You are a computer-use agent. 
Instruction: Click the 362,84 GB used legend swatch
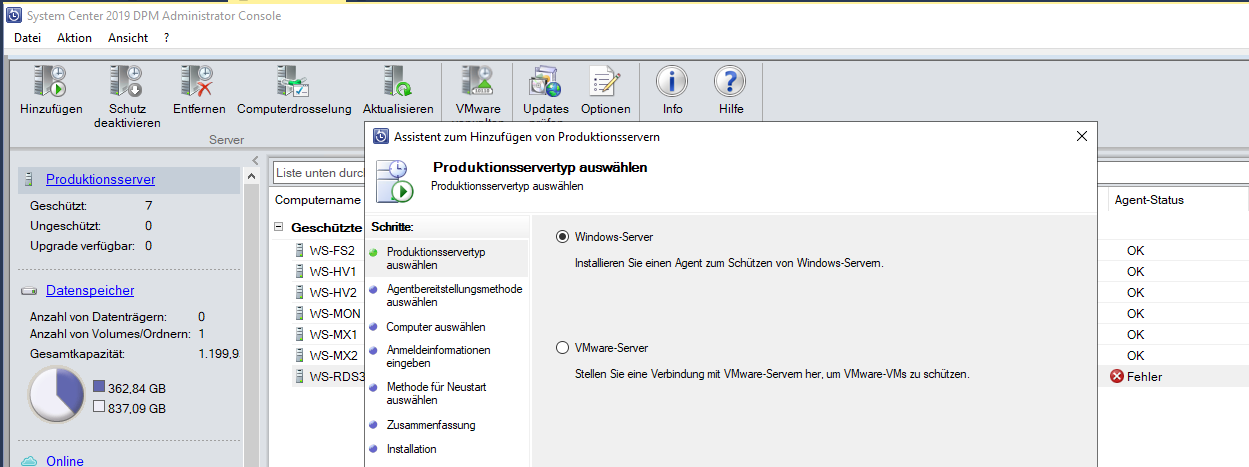(99, 386)
